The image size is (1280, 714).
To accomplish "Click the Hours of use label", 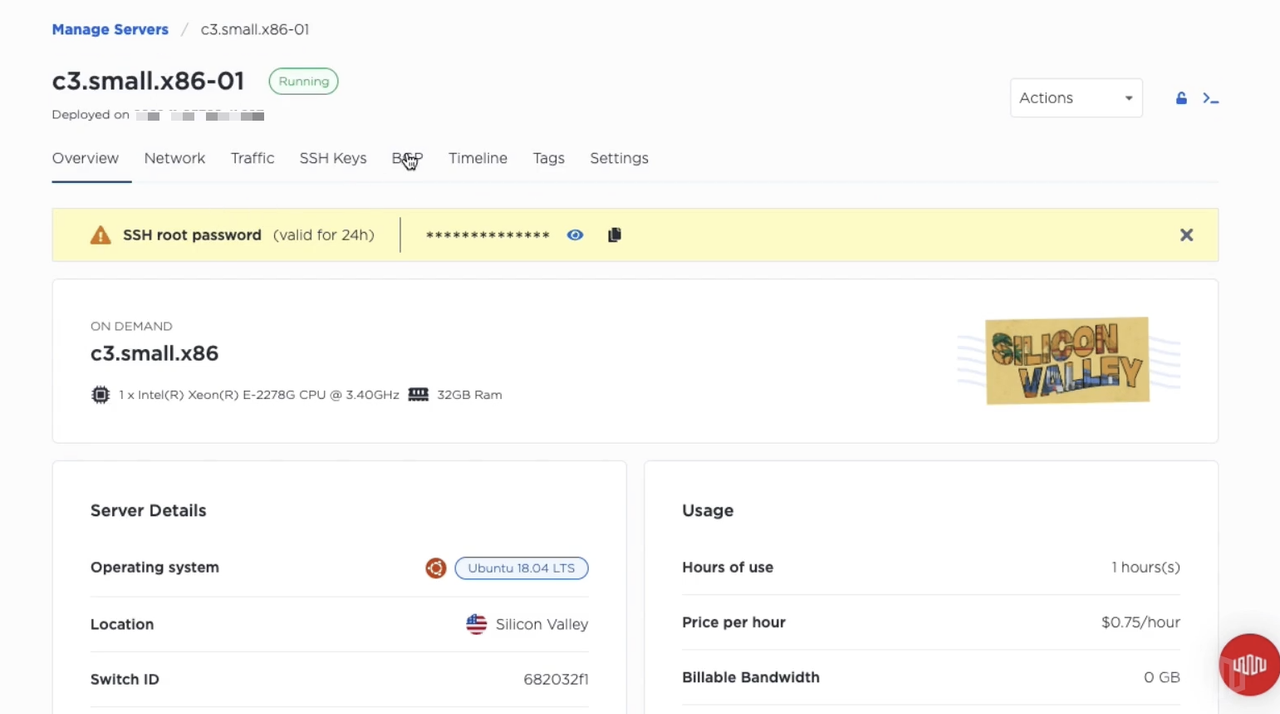I will pyautogui.click(x=728, y=567).
